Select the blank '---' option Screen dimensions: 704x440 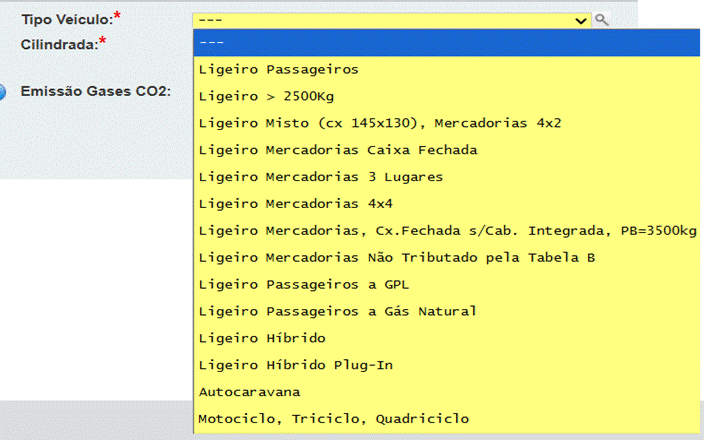point(447,42)
